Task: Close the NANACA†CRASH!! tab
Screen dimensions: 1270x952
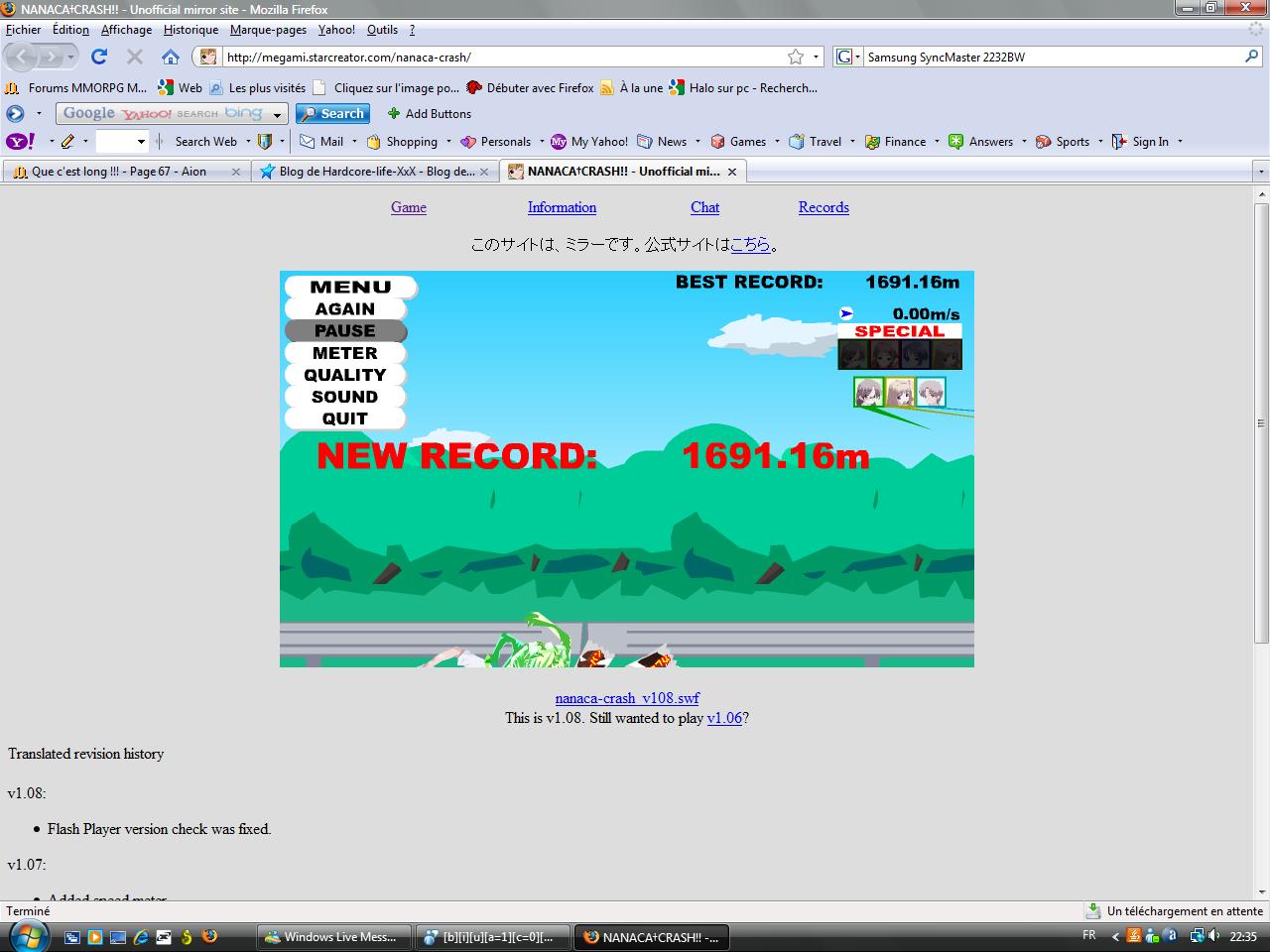Action: tap(732, 172)
